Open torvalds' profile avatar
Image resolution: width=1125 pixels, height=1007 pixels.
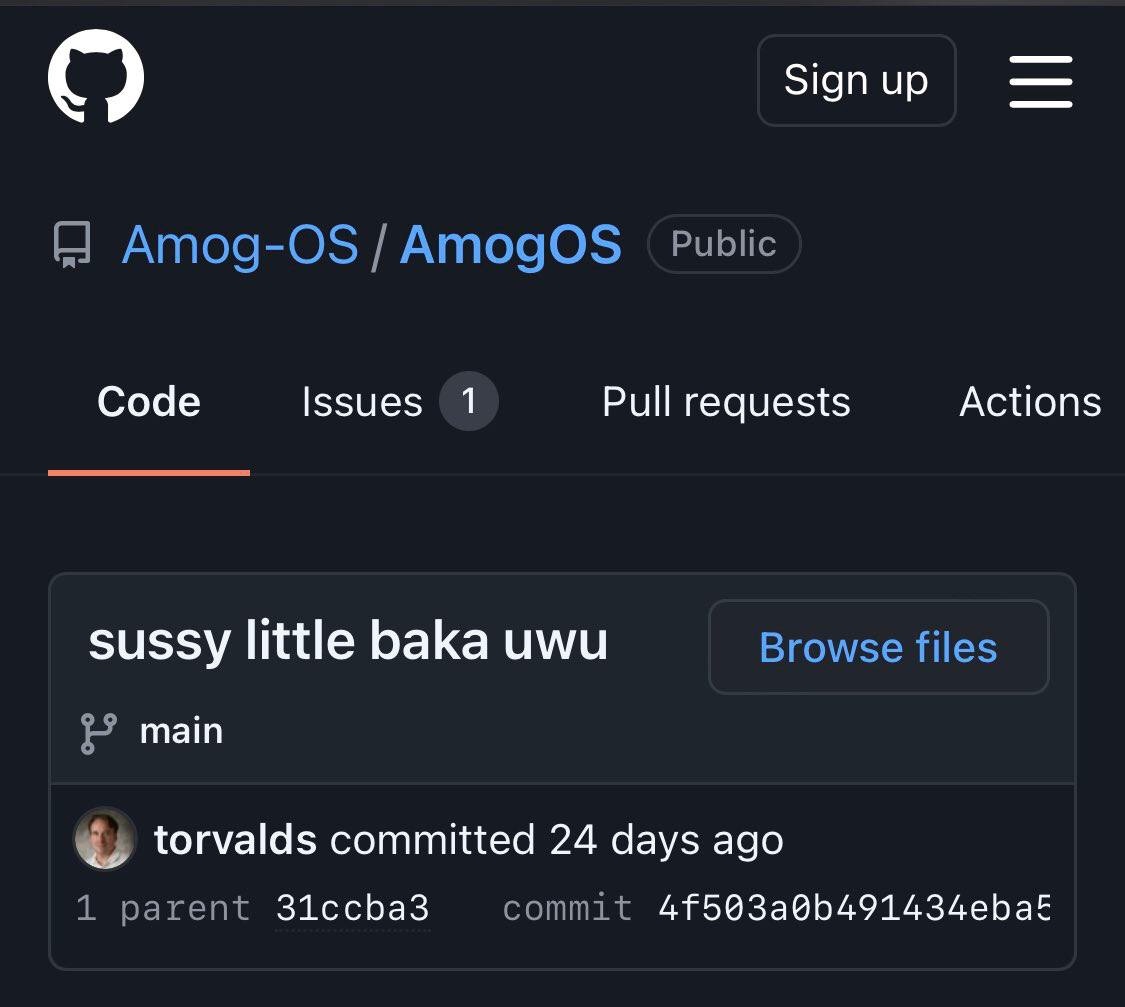[103, 839]
